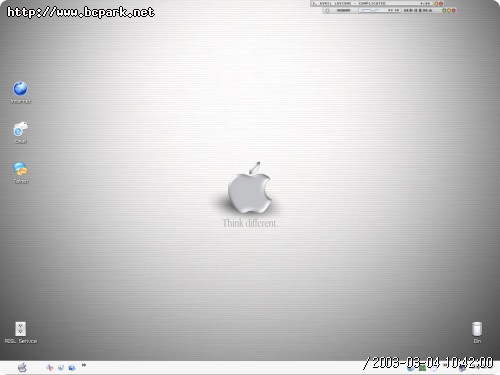Viewport: 500px width, 375px height.
Task: Click the middle quick-launch icon in taskbar
Action: (61, 368)
